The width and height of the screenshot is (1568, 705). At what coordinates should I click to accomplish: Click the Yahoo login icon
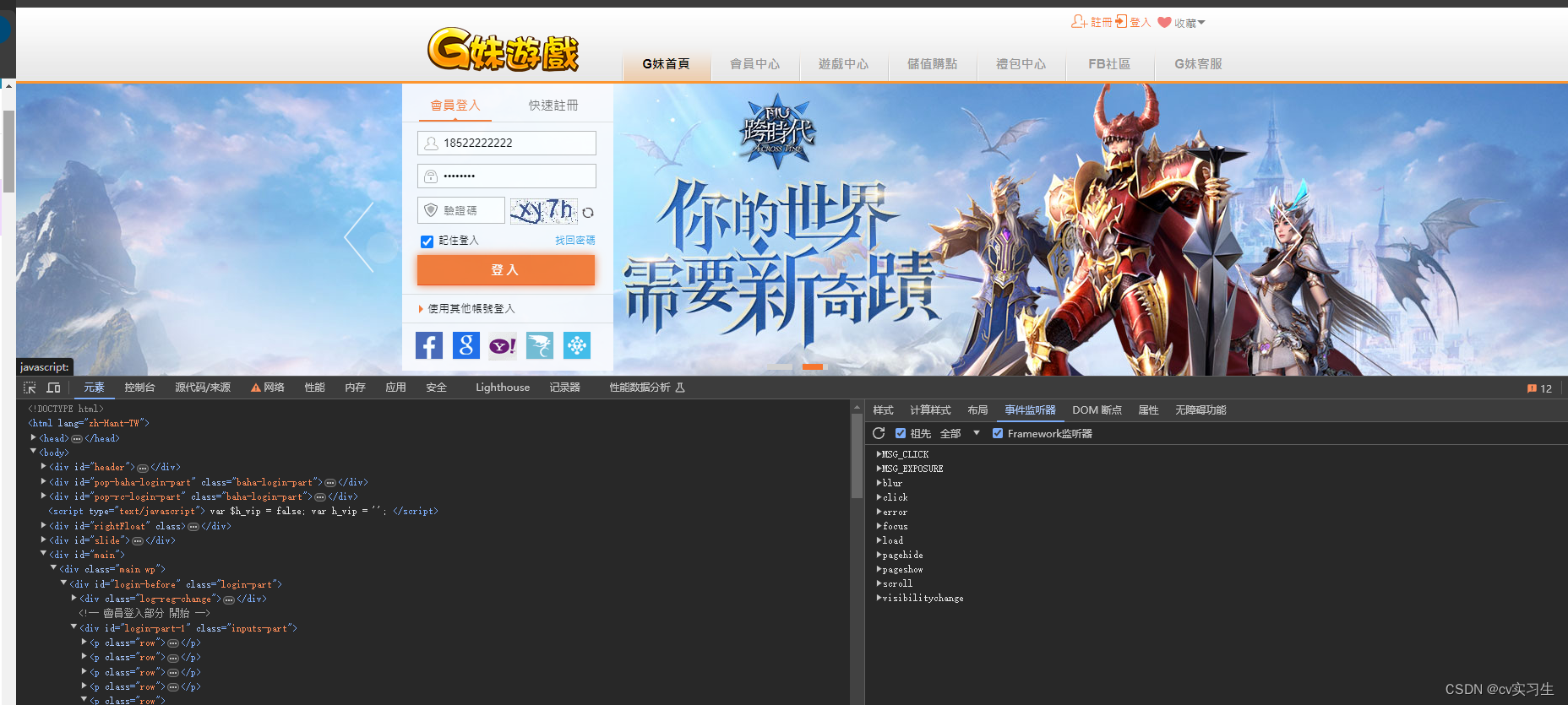503,345
